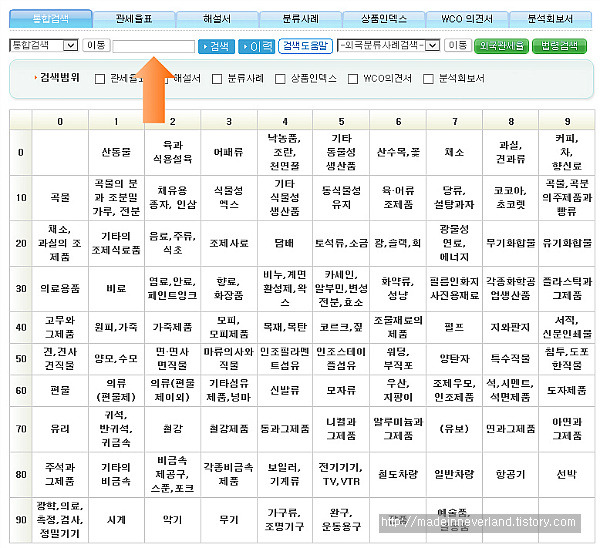Select the 향료, 화장품 cell

point(229,289)
